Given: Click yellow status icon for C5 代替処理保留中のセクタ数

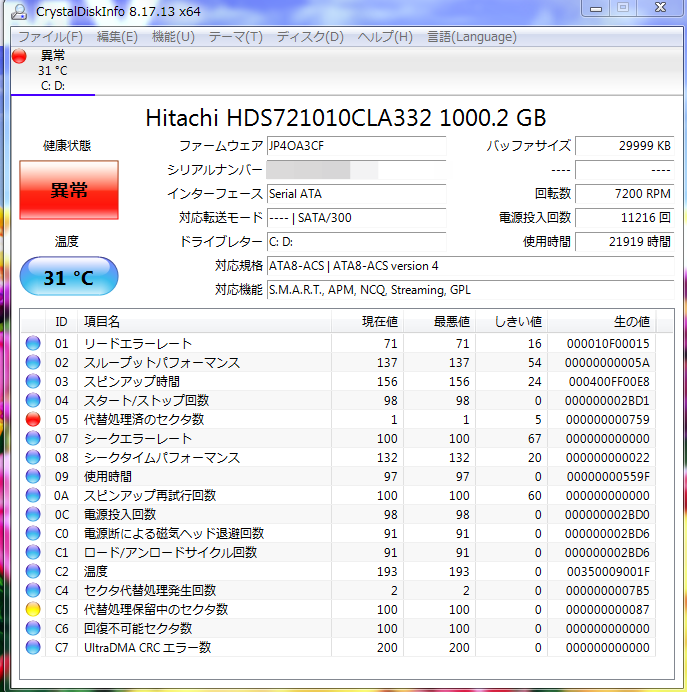Looking at the screenshot, I should click(33, 609).
